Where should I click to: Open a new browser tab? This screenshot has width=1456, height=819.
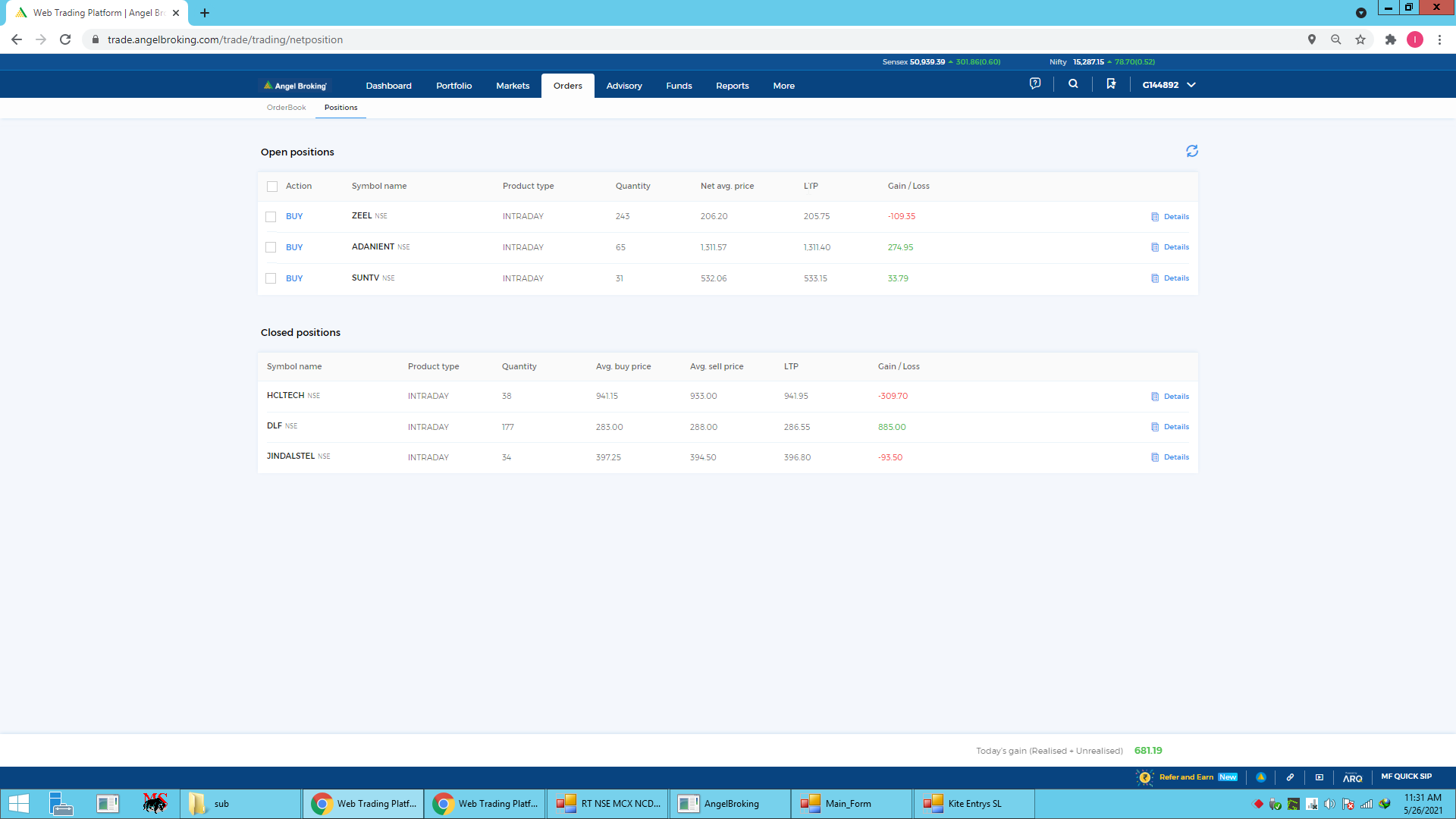(205, 13)
